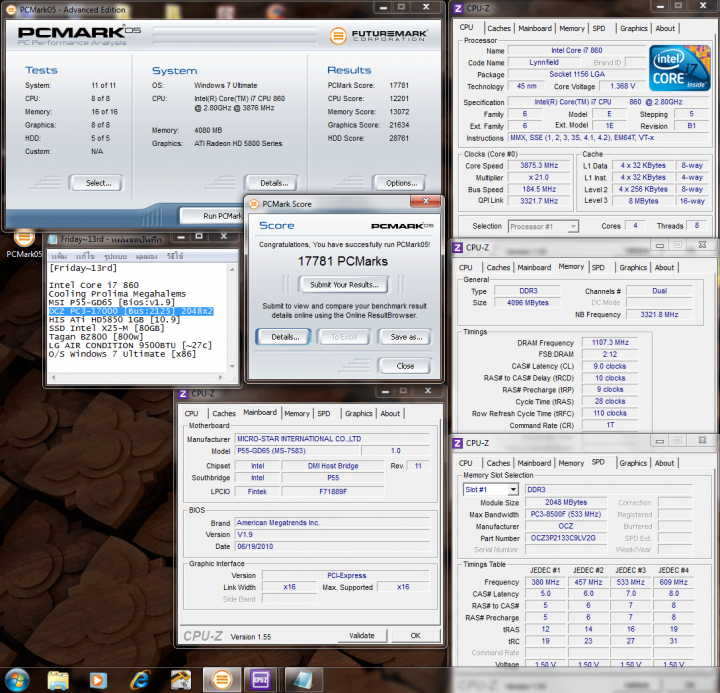The width and height of the screenshot is (720, 693).
Task: Click Notepad title bar icon
Action: point(52,239)
